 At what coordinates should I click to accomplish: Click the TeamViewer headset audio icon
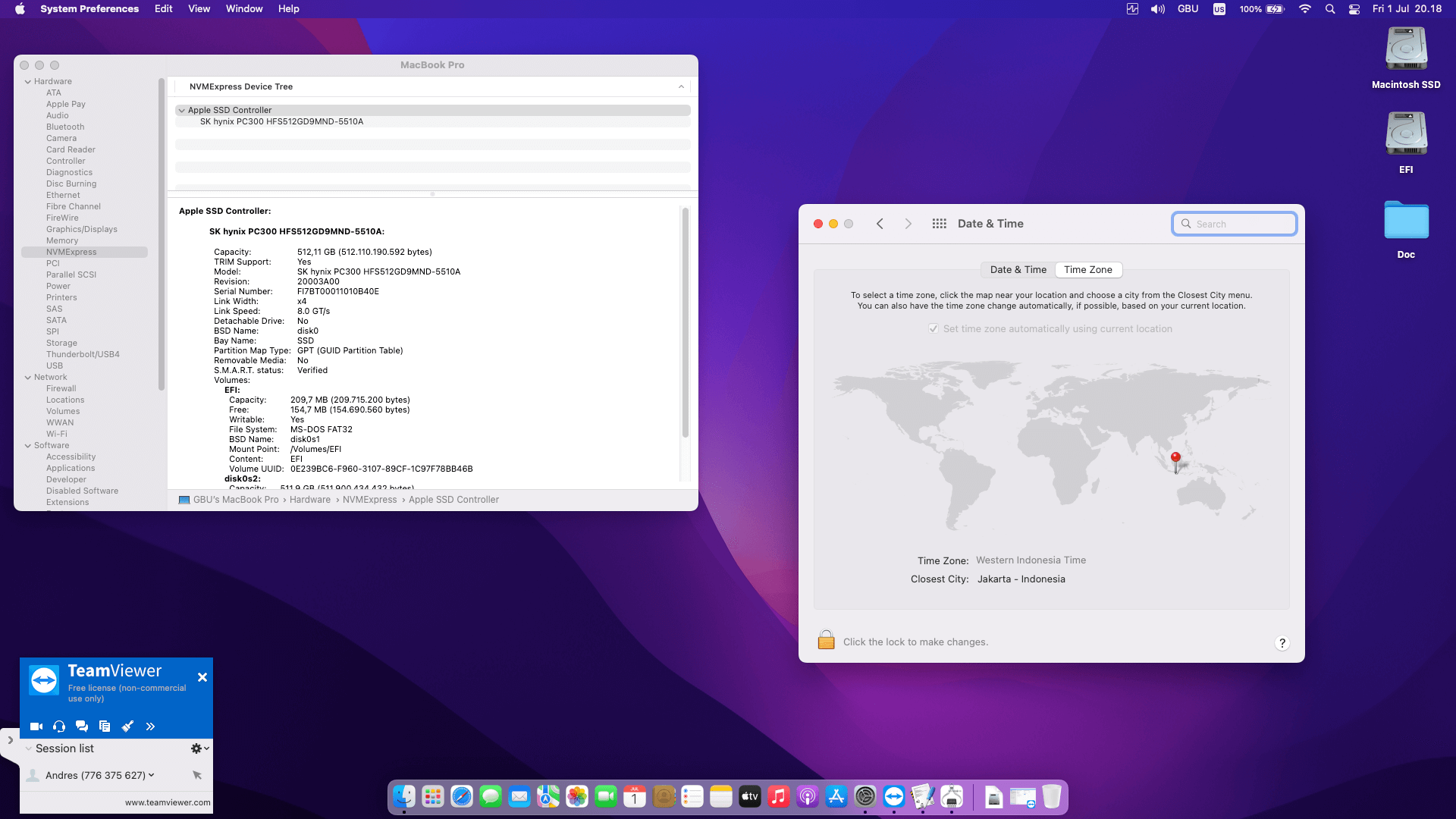[59, 726]
